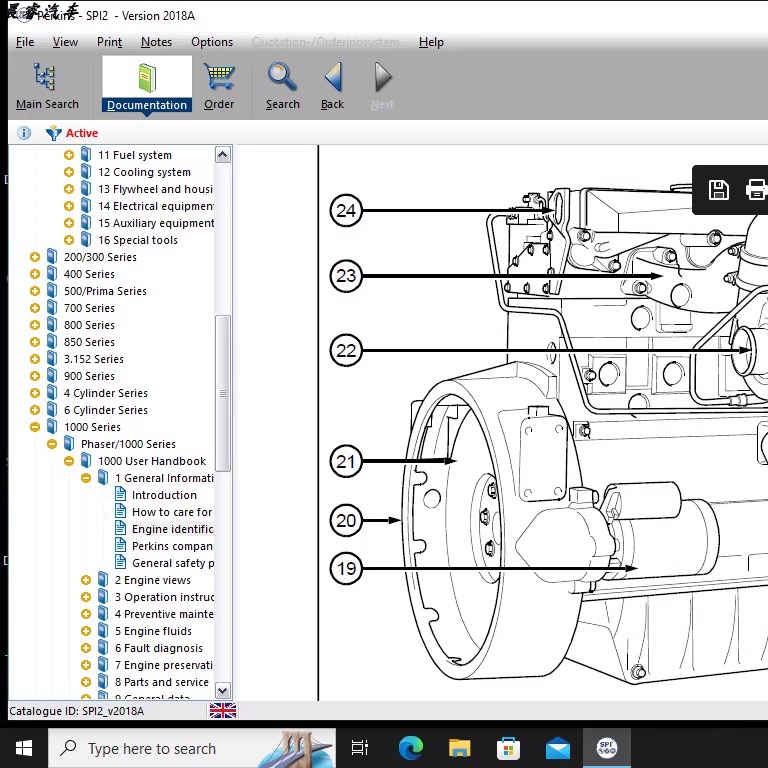Open General safety document in tree
The height and width of the screenshot is (768, 768).
pos(172,563)
